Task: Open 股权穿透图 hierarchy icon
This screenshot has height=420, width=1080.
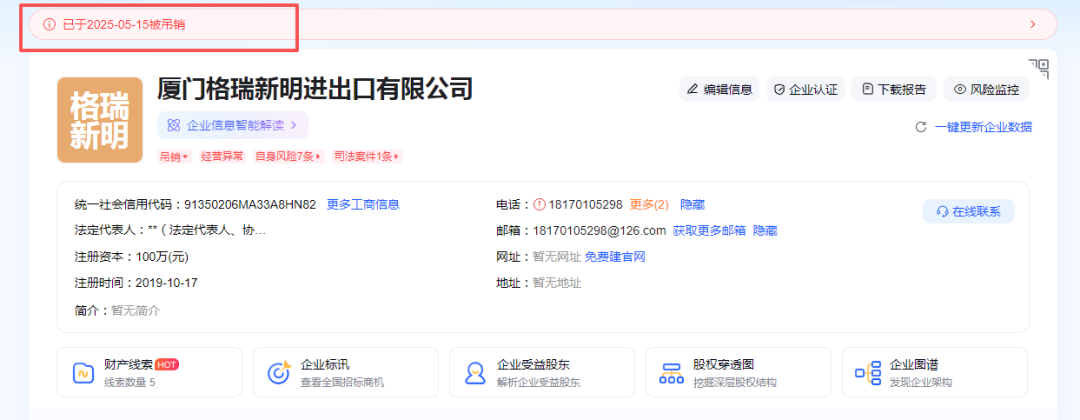Action: pyautogui.click(x=670, y=372)
